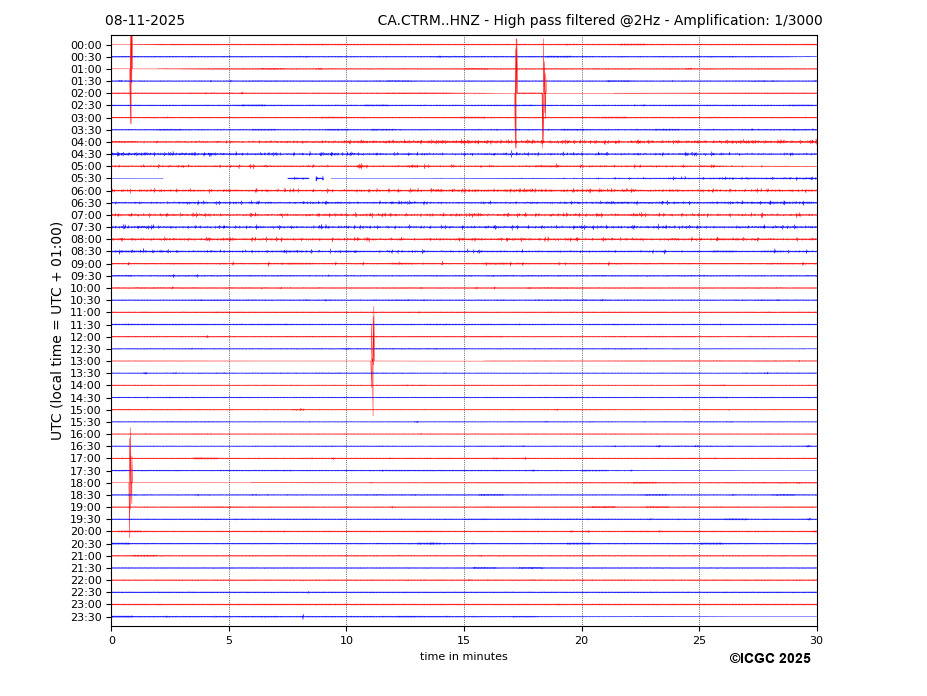927x696 pixels.
Task: Click the red spike near 17 minutes at 02:00
Action: click(516, 92)
